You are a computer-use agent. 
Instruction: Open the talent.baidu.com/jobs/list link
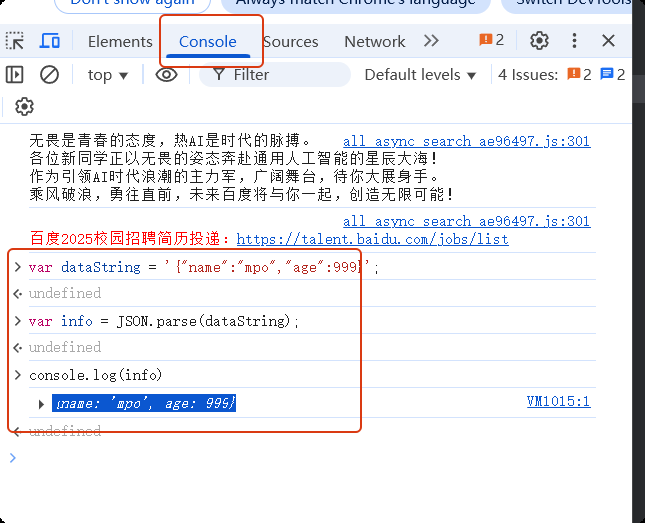[x=372, y=239]
